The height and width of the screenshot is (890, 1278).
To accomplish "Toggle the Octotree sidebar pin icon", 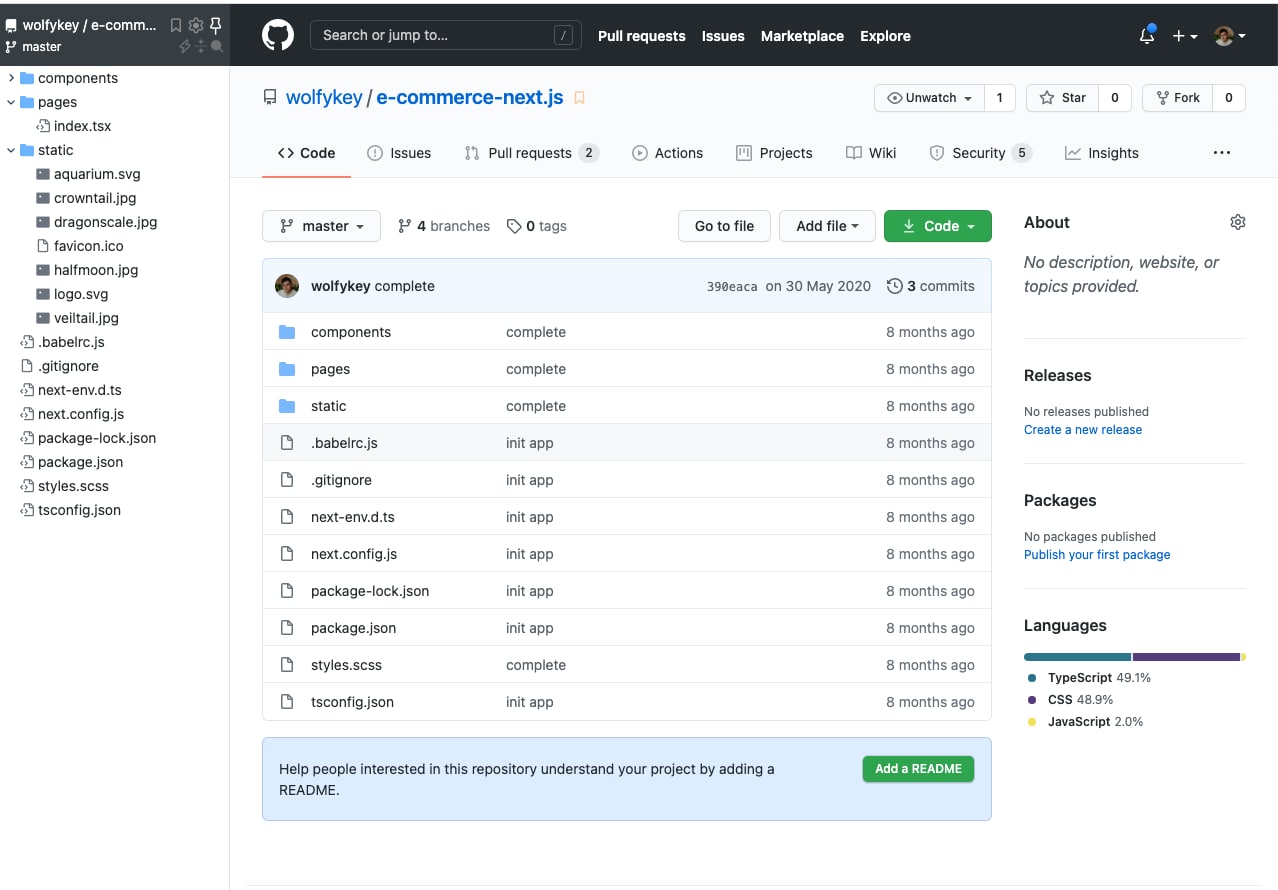I will point(215,25).
